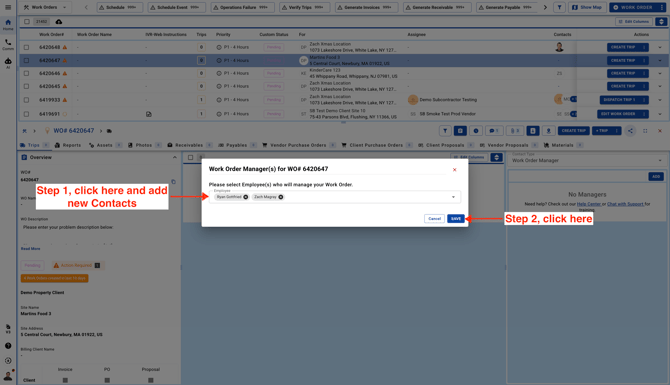Select checkbox for work order 6419933
The width and height of the screenshot is (670, 385).
tap(26, 100)
